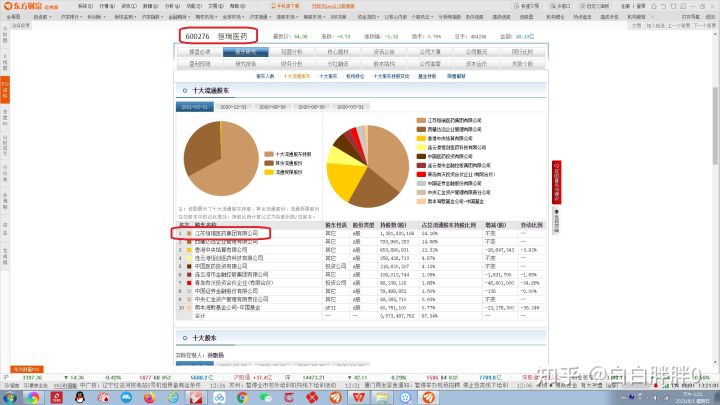Screen dimensions: 720x405
Task: Jump to 十大股东 section link
Action: point(328,76)
